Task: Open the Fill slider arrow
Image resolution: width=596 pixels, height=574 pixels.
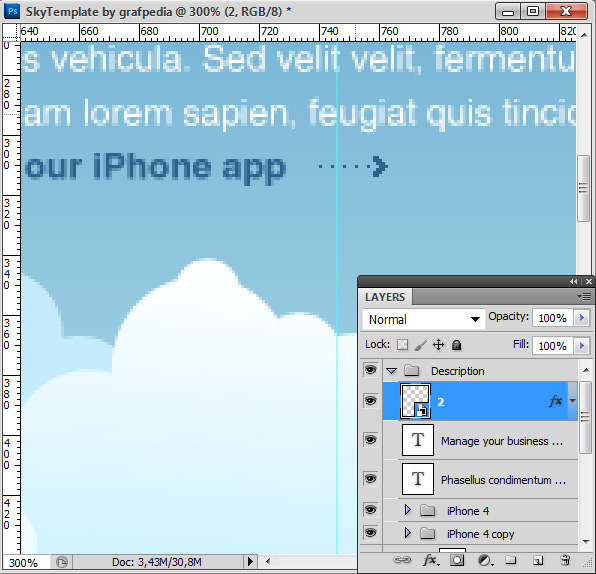Action: [582, 346]
